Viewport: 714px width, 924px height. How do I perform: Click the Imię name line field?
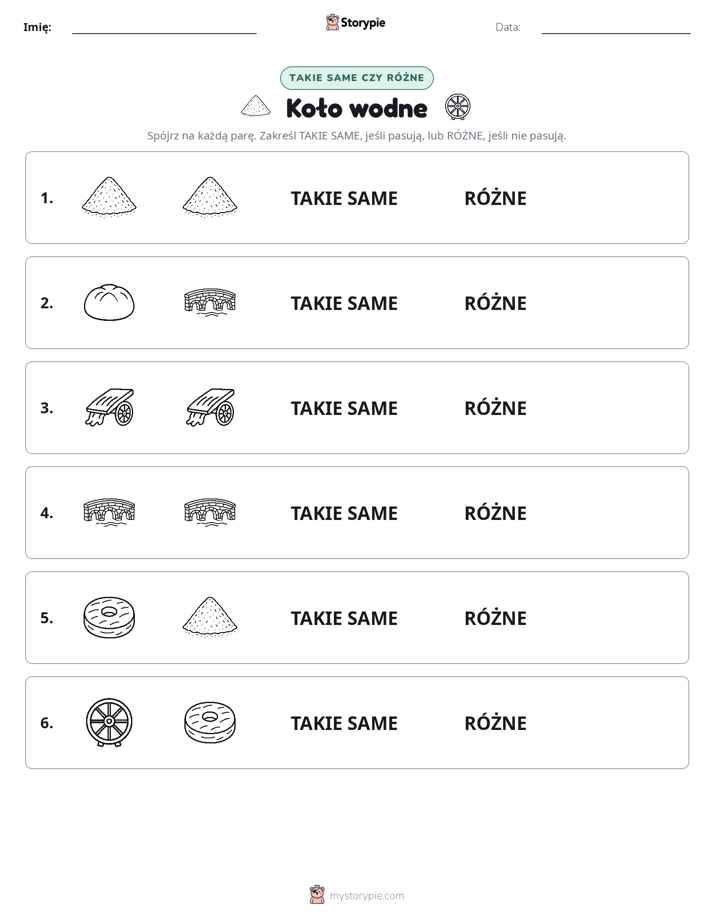[164, 28]
